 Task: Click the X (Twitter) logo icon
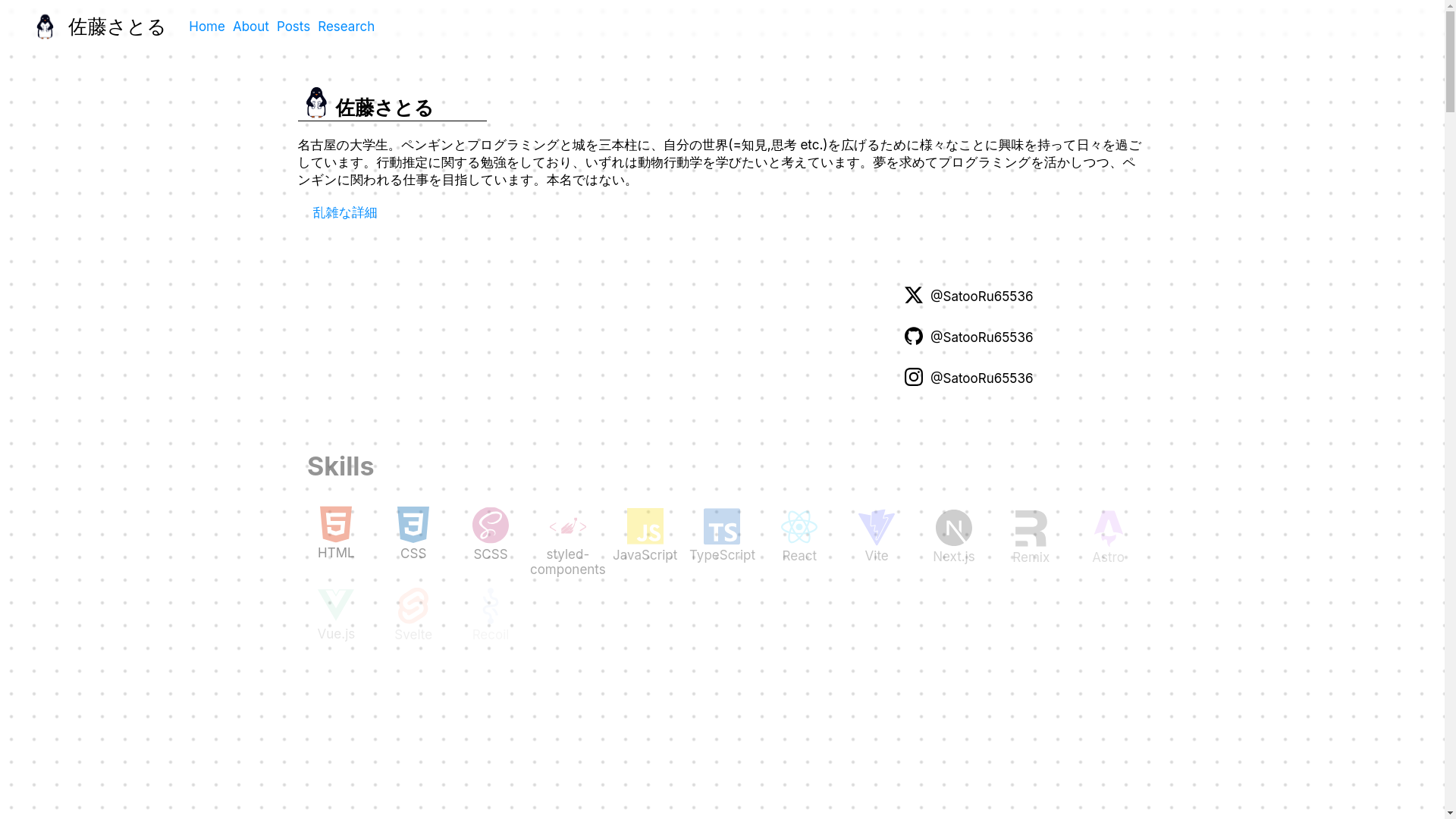[x=914, y=295]
